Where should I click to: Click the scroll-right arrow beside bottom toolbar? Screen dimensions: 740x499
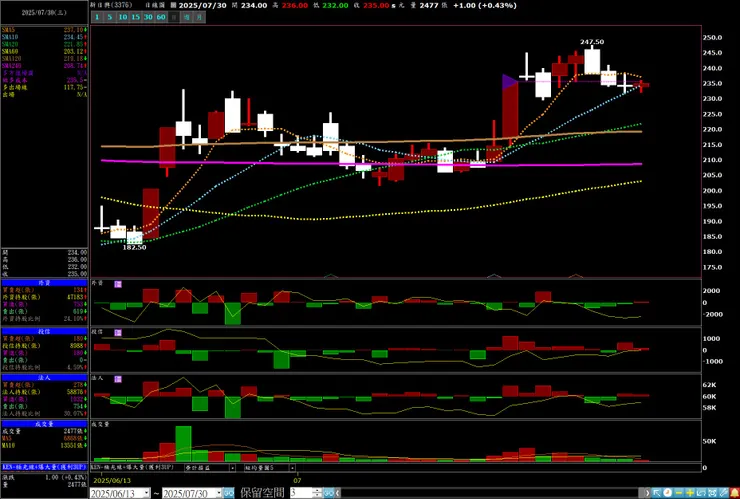[648, 493]
